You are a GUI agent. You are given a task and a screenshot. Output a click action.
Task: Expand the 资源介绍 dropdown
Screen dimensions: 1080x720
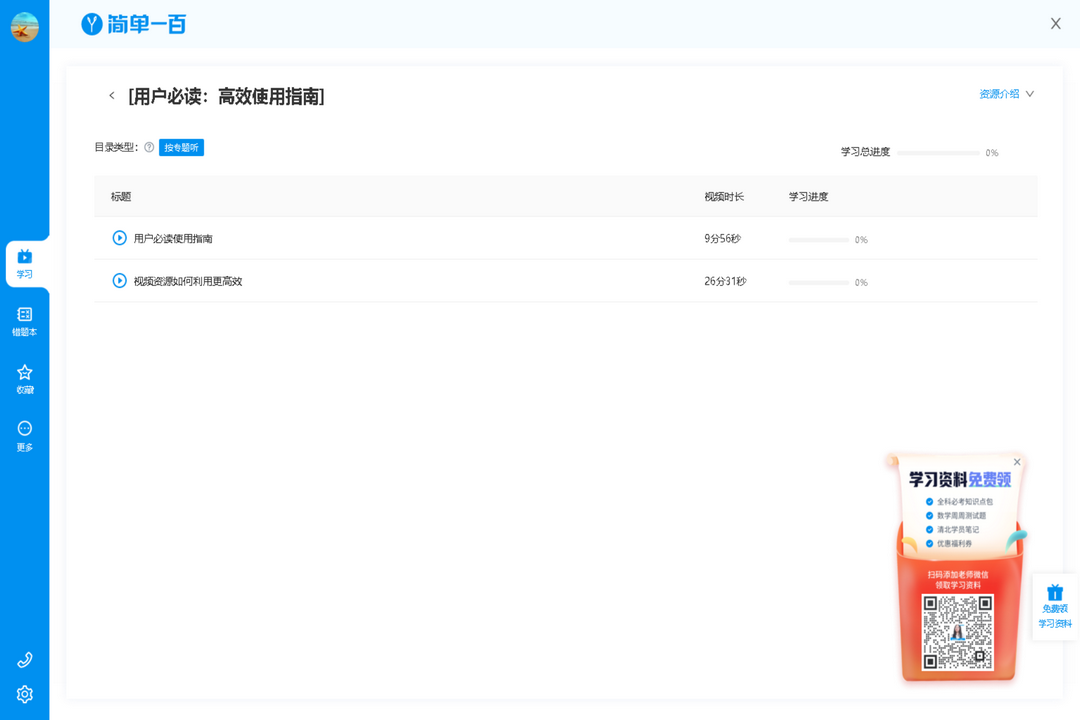[1005, 91]
